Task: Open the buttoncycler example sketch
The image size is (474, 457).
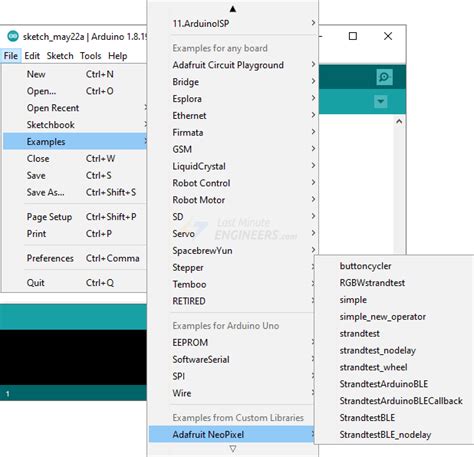Action: [395, 266]
